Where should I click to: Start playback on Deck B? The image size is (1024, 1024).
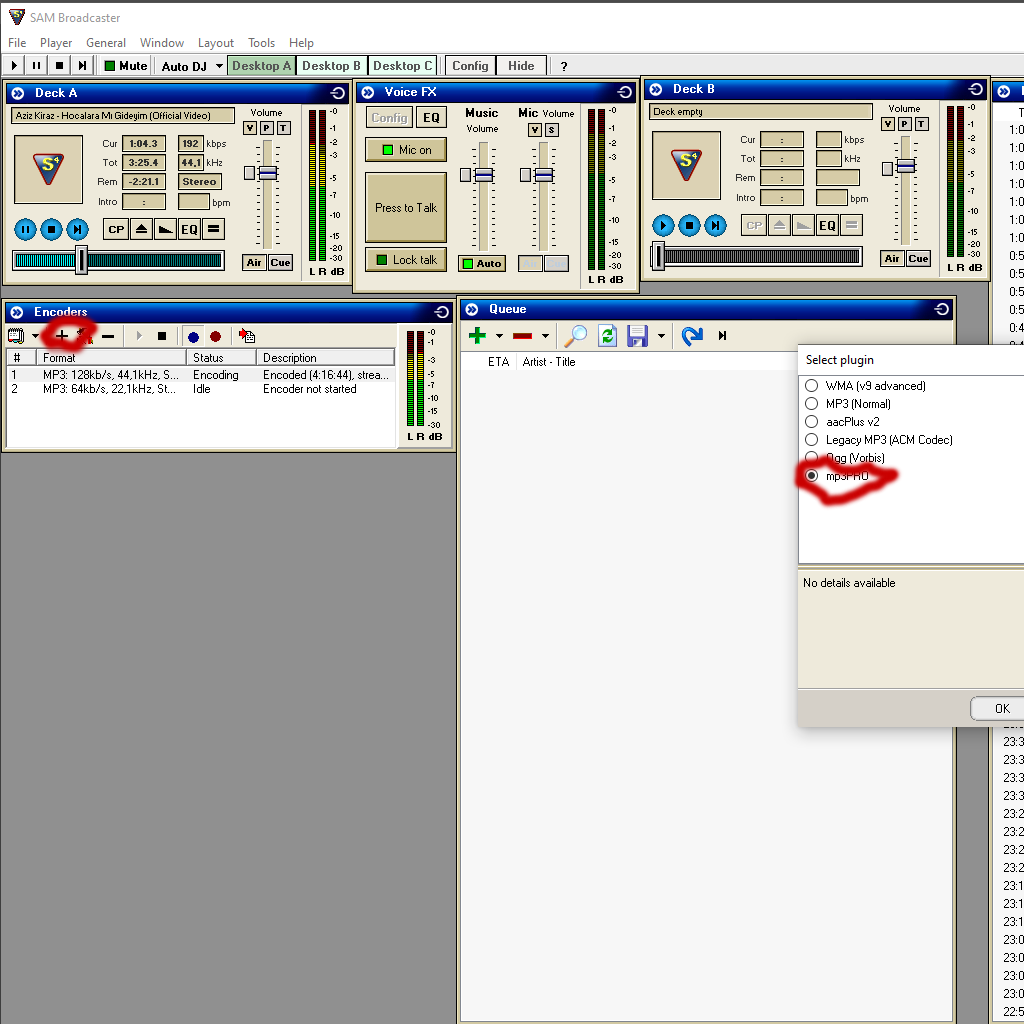(x=663, y=226)
